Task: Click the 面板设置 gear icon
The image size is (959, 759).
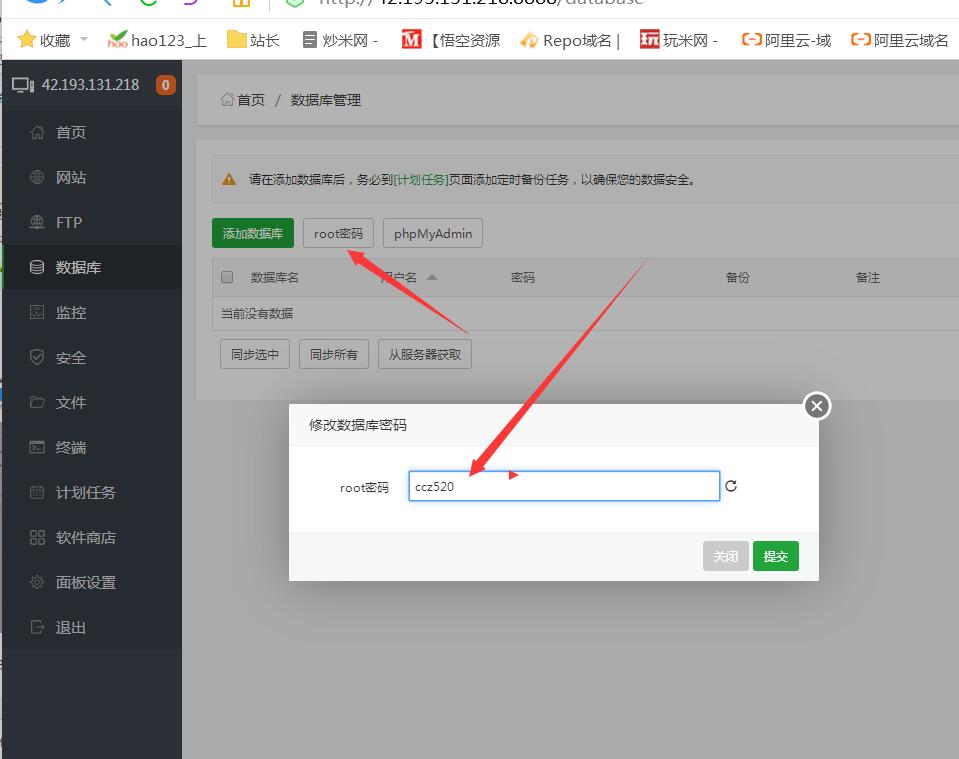Action: [37, 582]
